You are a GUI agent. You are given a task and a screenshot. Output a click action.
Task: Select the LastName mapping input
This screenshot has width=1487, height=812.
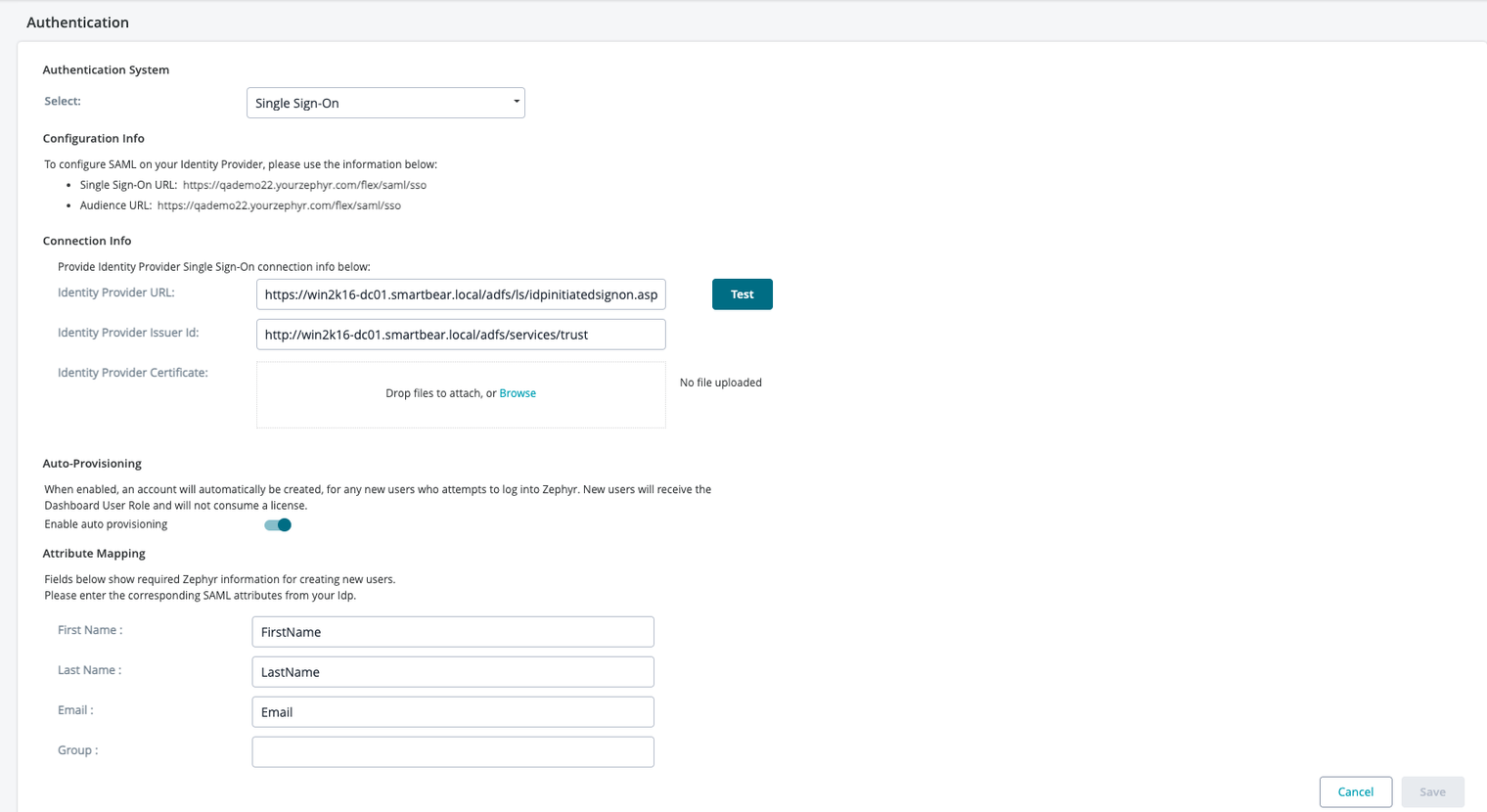coord(452,671)
